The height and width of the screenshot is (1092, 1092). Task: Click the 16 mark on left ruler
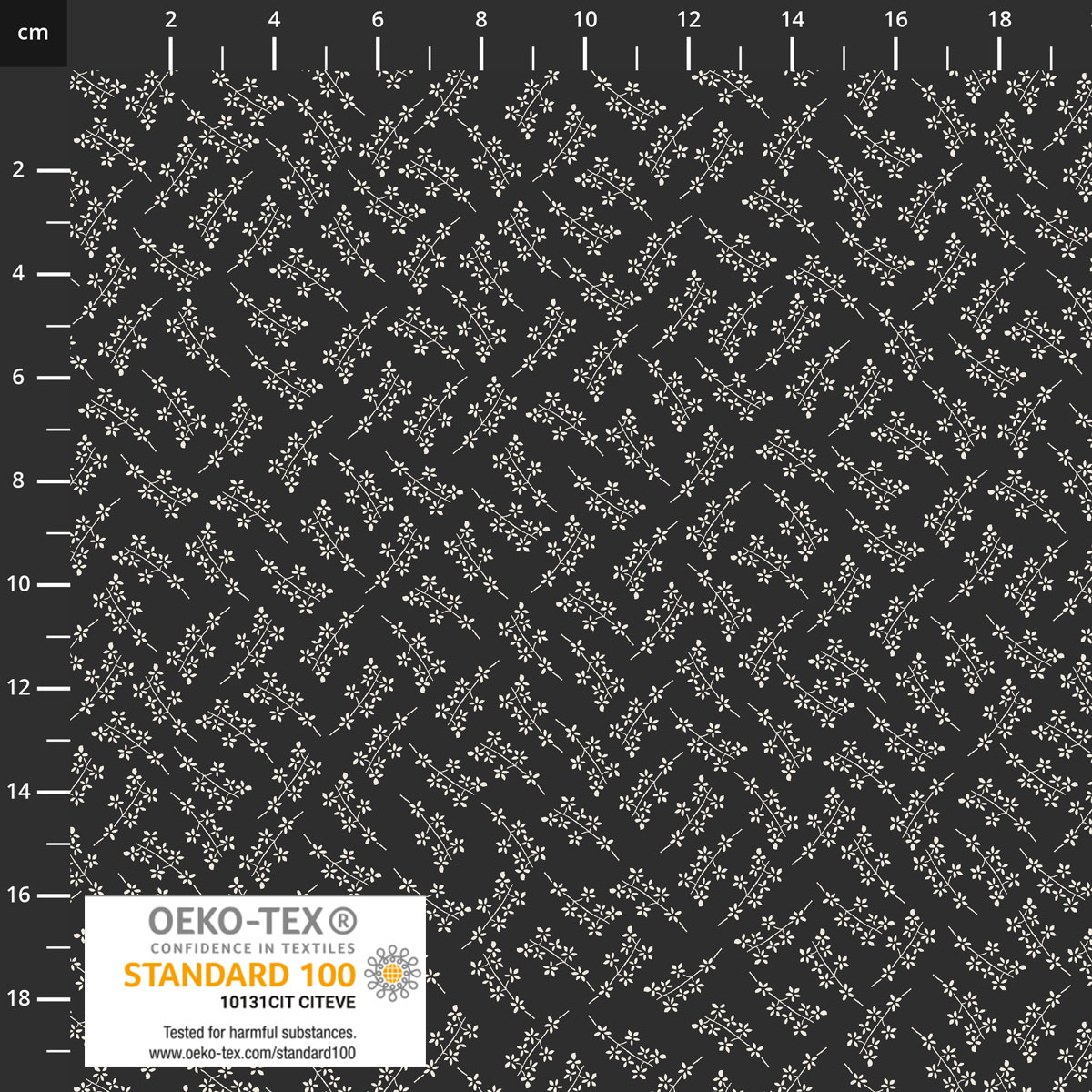tap(18, 895)
